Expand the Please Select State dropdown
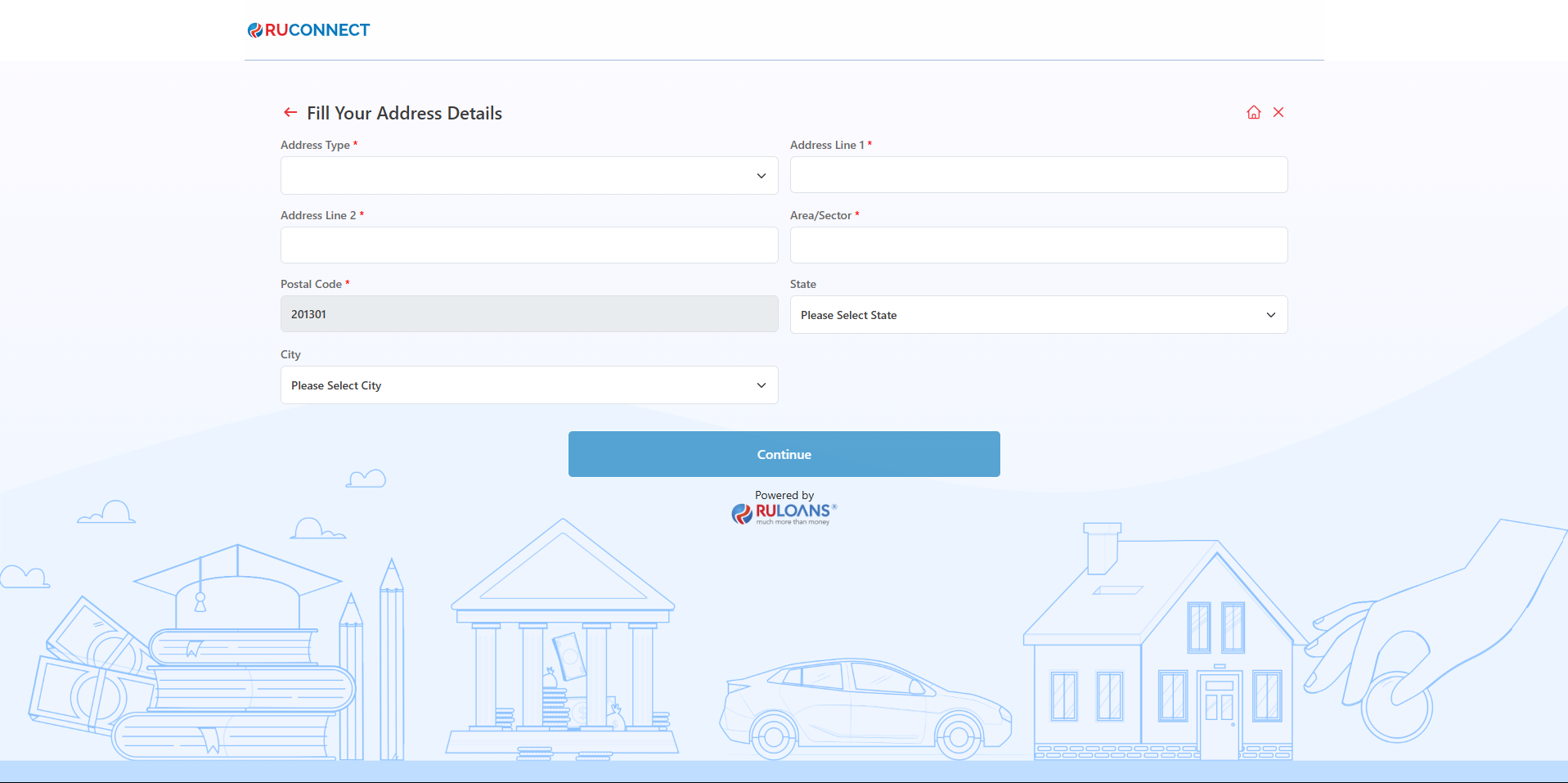Image resolution: width=1568 pixels, height=783 pixels. coord(1038,315)
